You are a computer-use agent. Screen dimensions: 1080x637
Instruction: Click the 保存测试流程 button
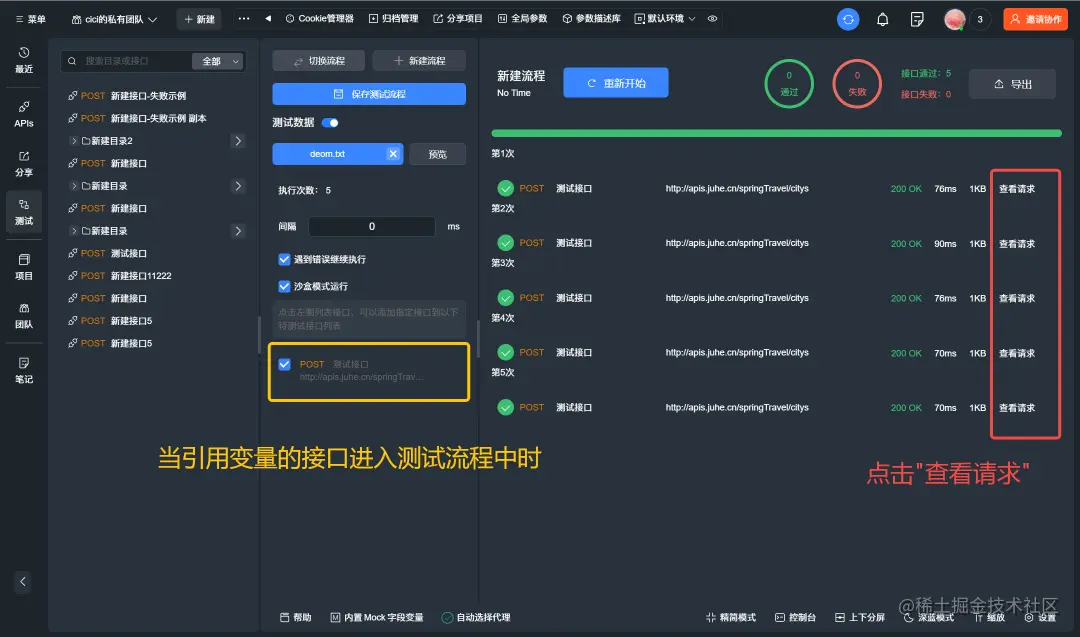click(x=368, y=94)
